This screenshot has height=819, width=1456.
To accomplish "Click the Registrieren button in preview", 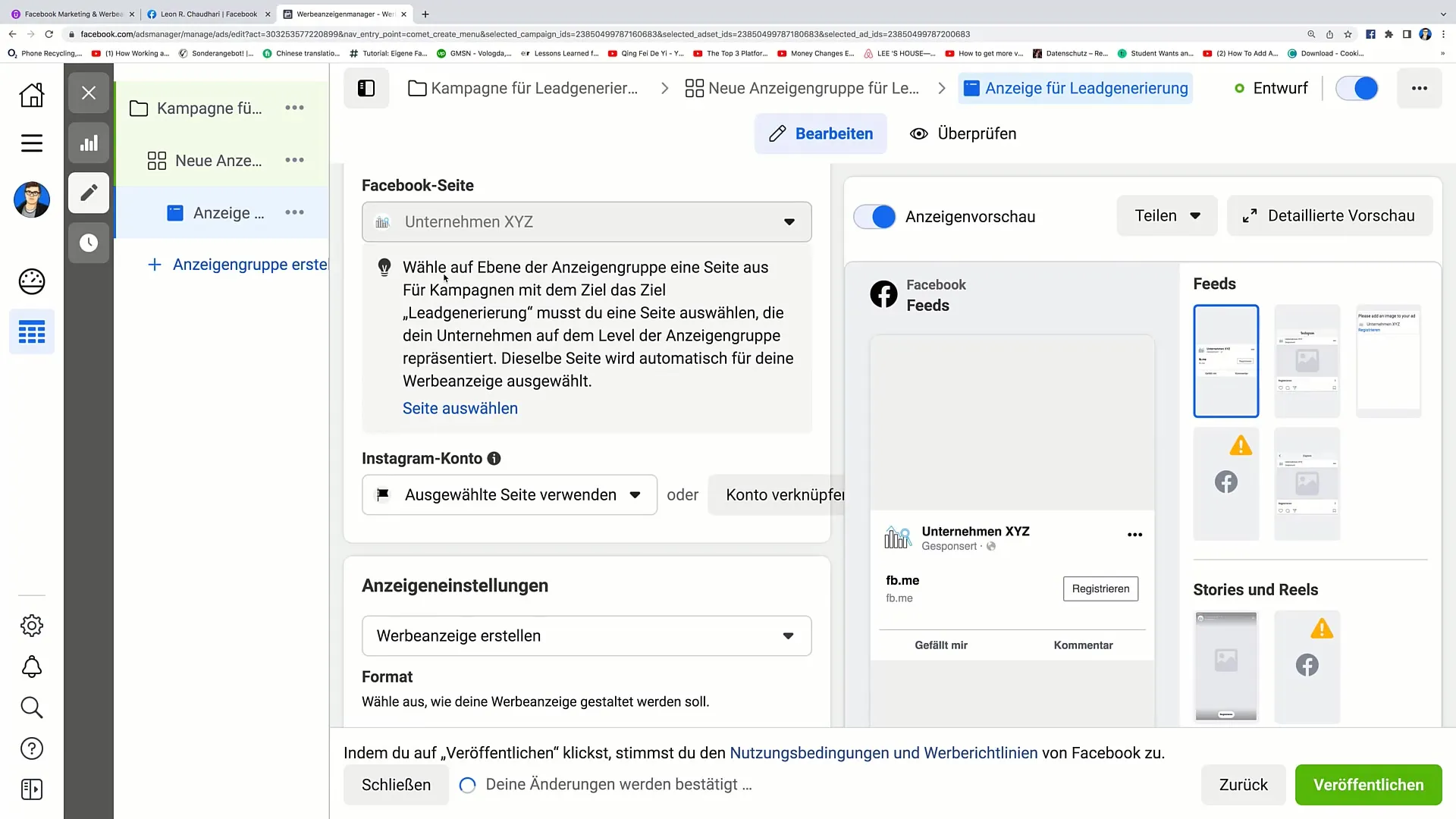I will point(1100,588).
